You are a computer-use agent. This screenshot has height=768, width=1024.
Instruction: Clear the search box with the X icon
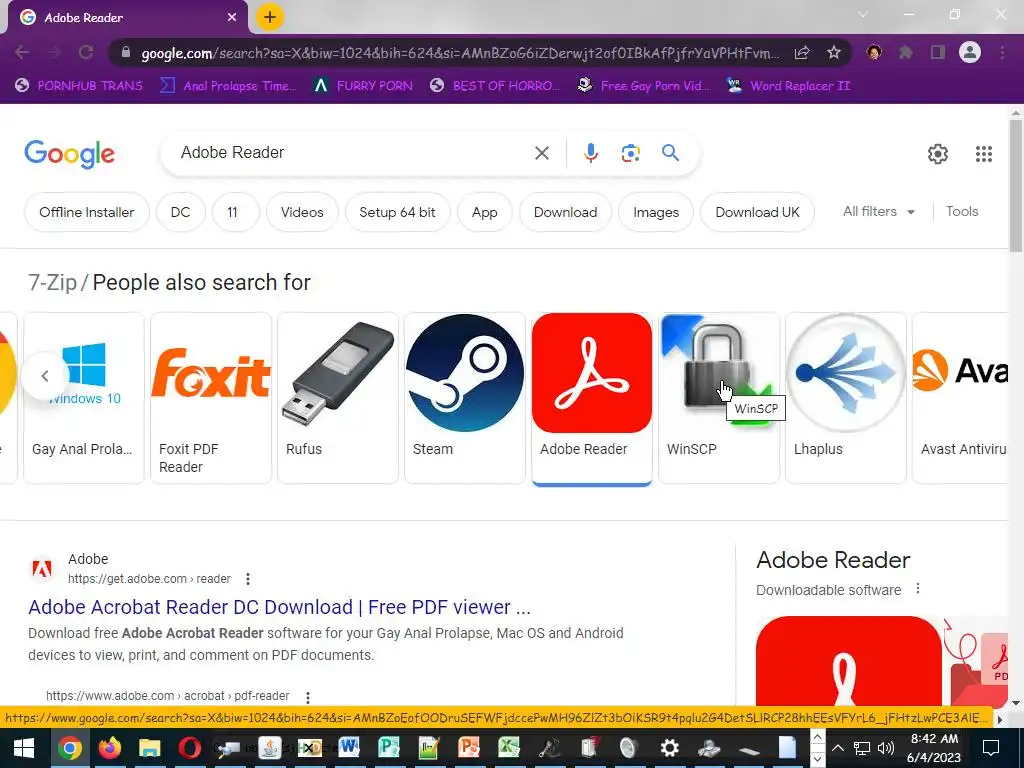(x=541, y=153)
